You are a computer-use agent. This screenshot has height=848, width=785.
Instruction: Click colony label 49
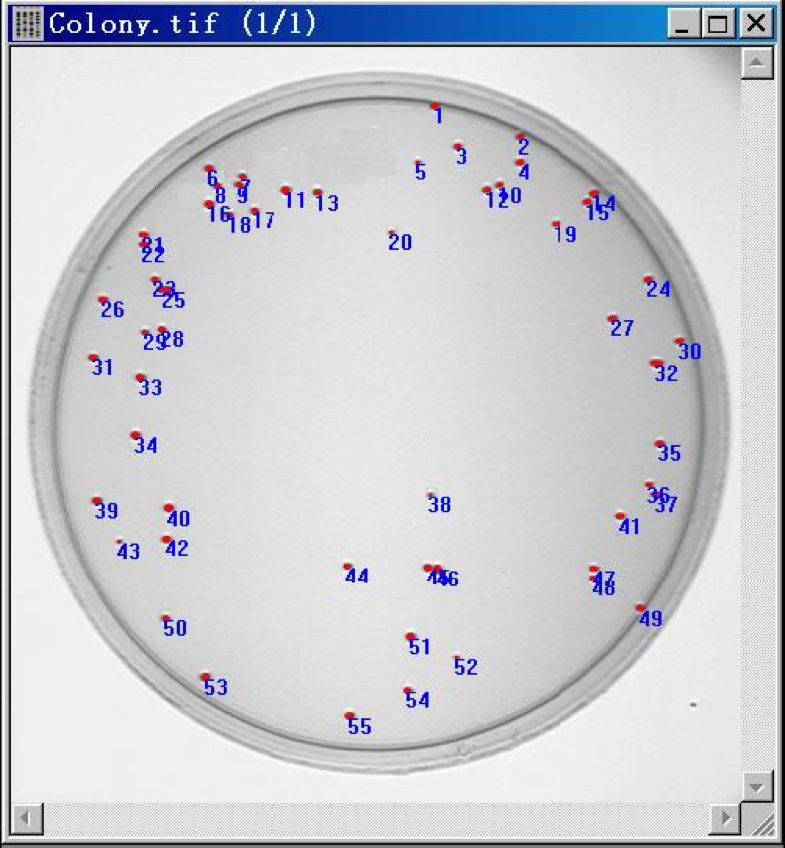click(650, 618)
